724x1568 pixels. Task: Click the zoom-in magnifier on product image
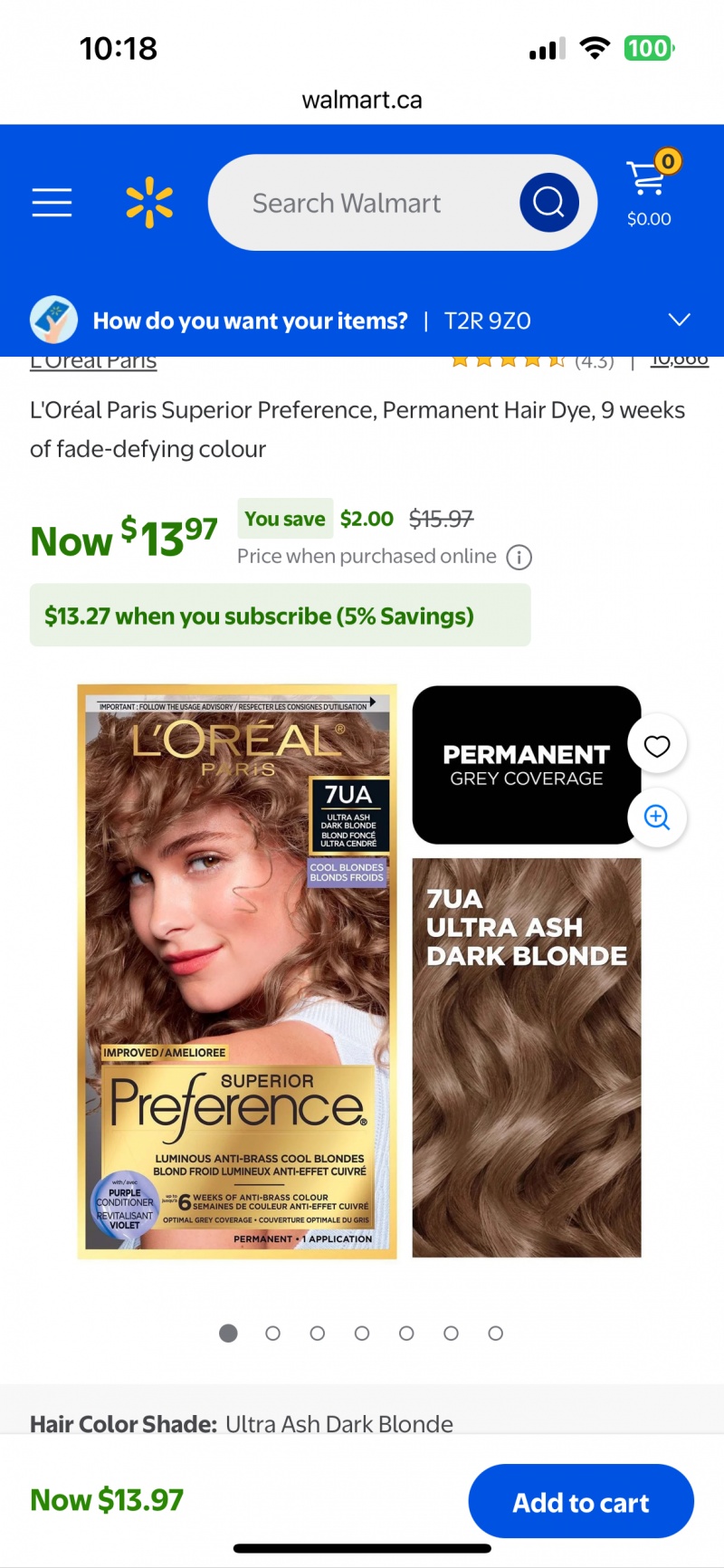(x=657, y=817)
